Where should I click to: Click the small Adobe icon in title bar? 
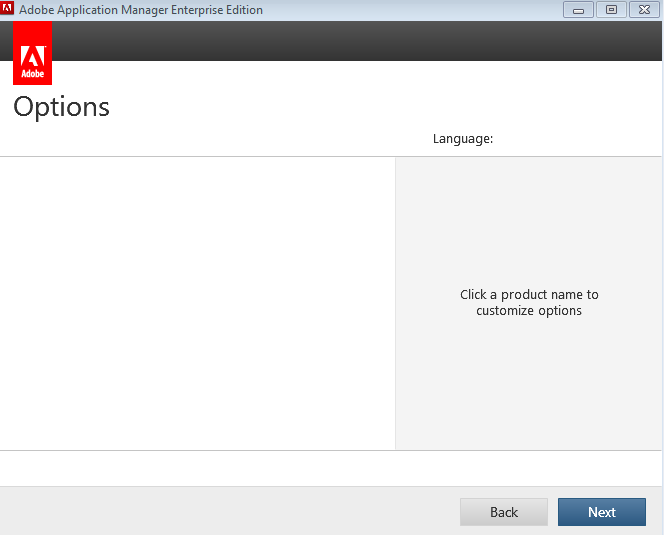8,10
